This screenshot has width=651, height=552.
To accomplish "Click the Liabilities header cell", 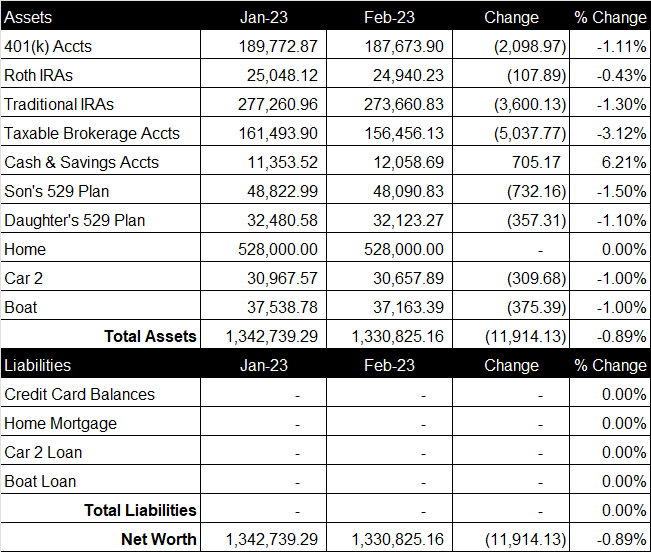I will pos(100,365).
